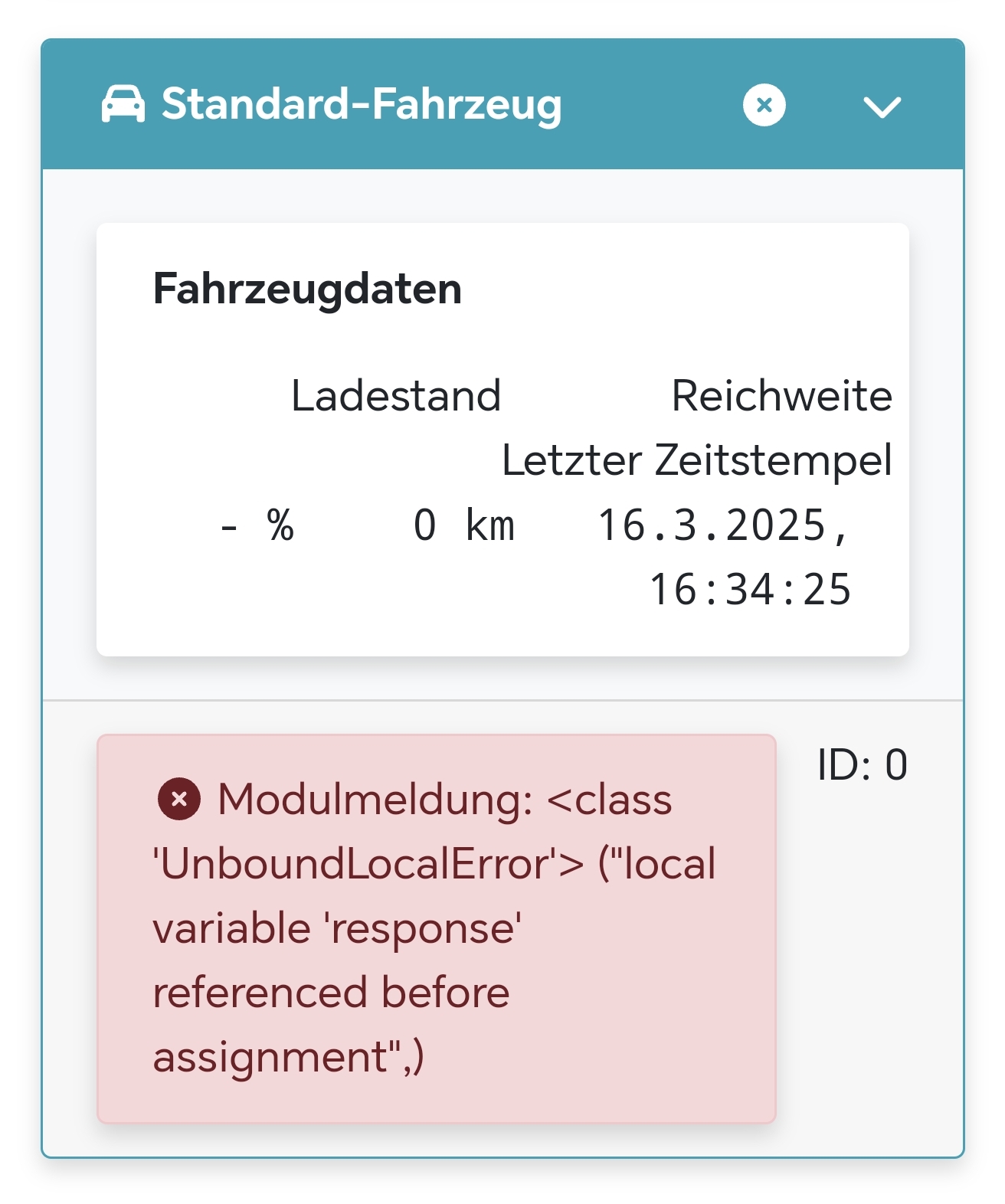
Task: Click the Ladestand dash placeholder value
Action: pyautogui.click(x=227, y=525)
